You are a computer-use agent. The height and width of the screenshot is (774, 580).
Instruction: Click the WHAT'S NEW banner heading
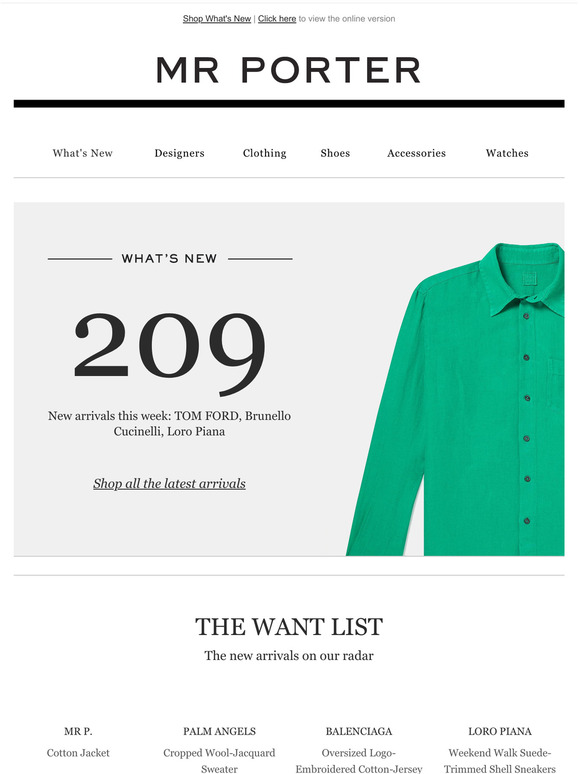coord(169,258)
